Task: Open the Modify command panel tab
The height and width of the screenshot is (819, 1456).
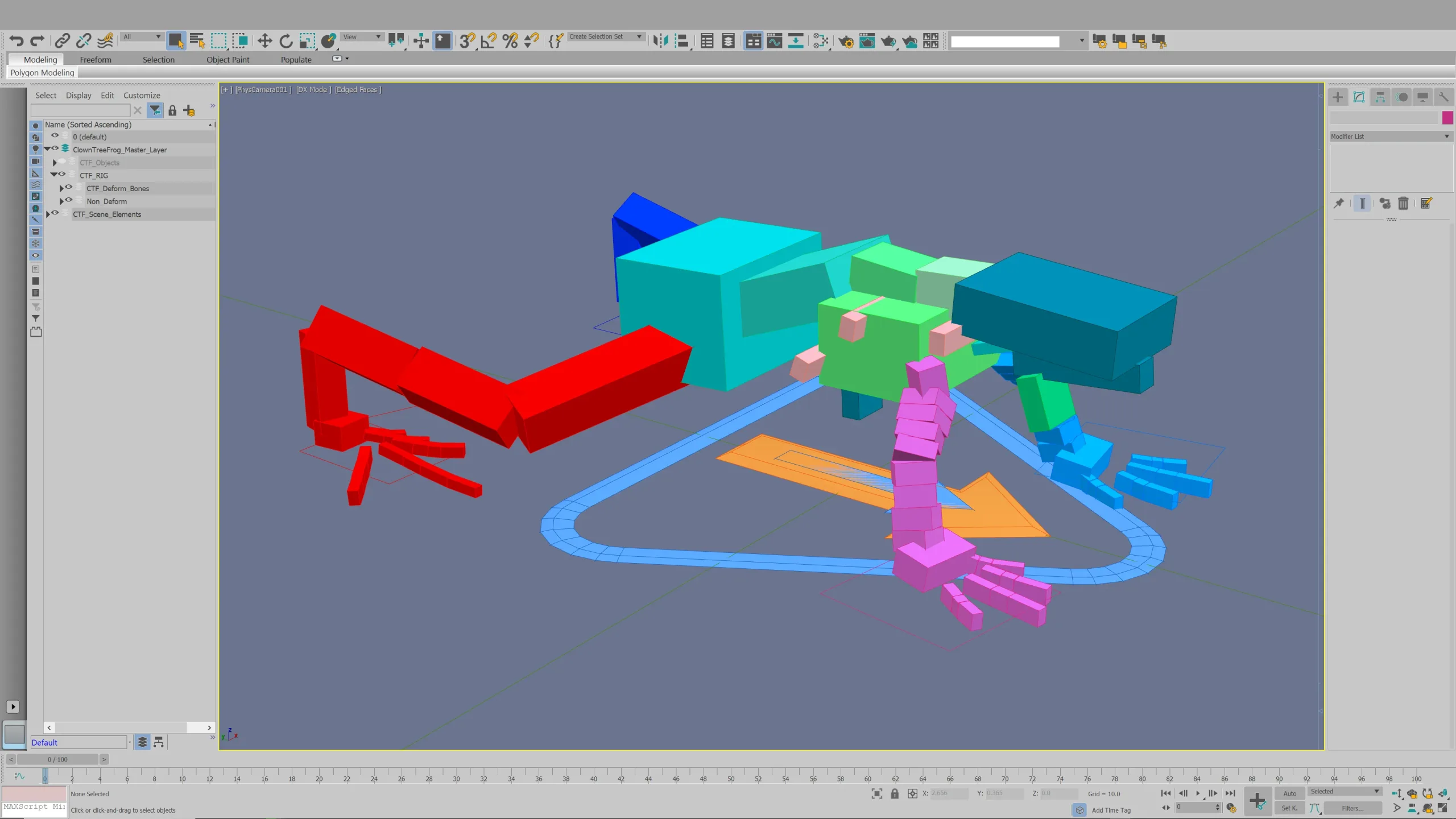Action: click(1359, 97)
